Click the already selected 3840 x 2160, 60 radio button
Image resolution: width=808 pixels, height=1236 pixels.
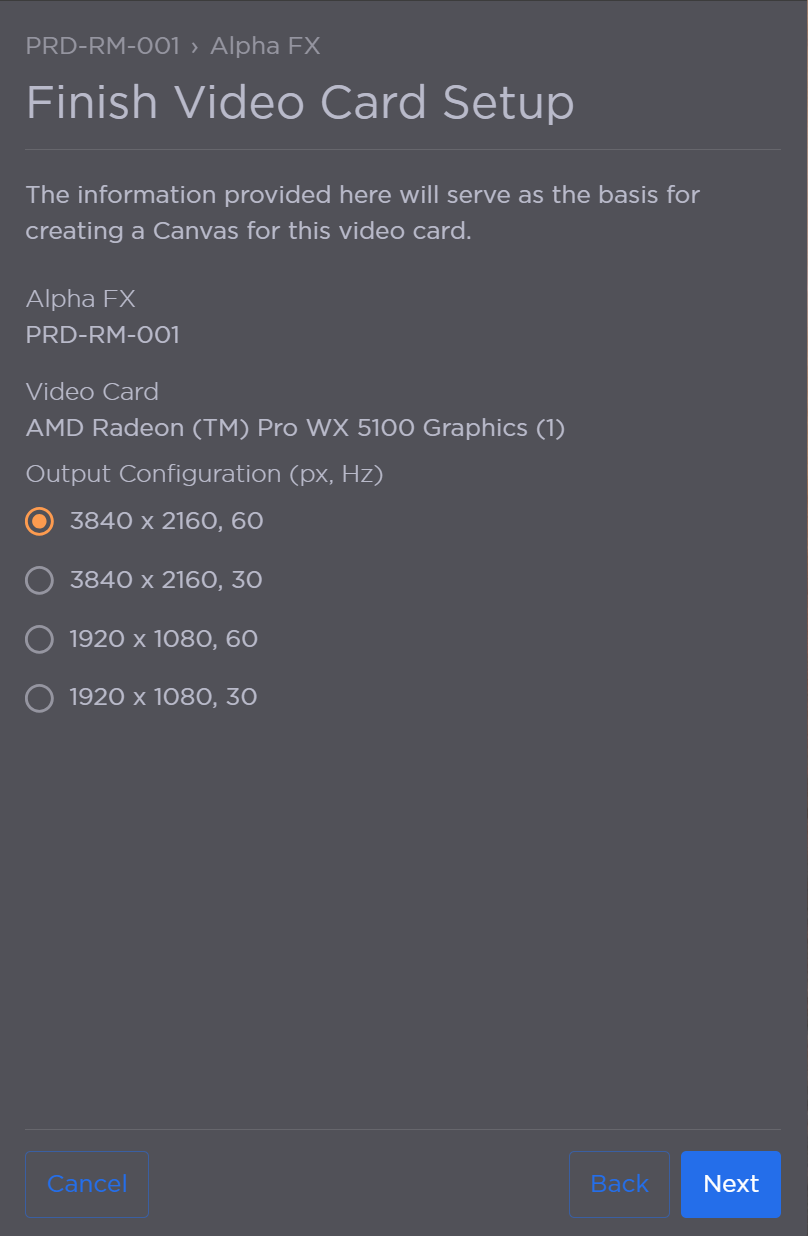coord(39,521)
